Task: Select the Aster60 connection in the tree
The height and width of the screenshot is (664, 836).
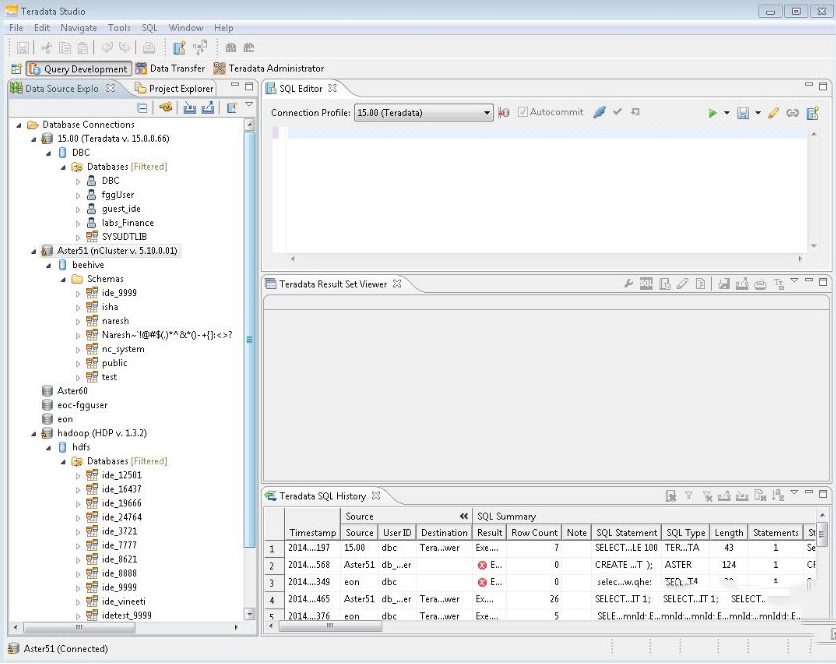Action: pyautogui.click(x=72, y=391)
